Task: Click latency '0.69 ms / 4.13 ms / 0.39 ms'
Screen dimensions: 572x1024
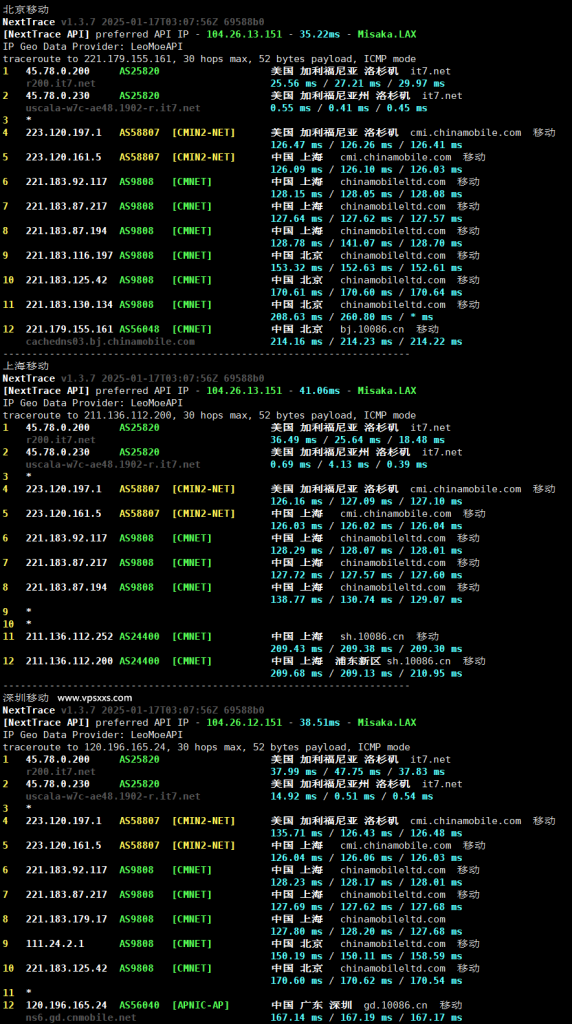Action: click(349, 464)
